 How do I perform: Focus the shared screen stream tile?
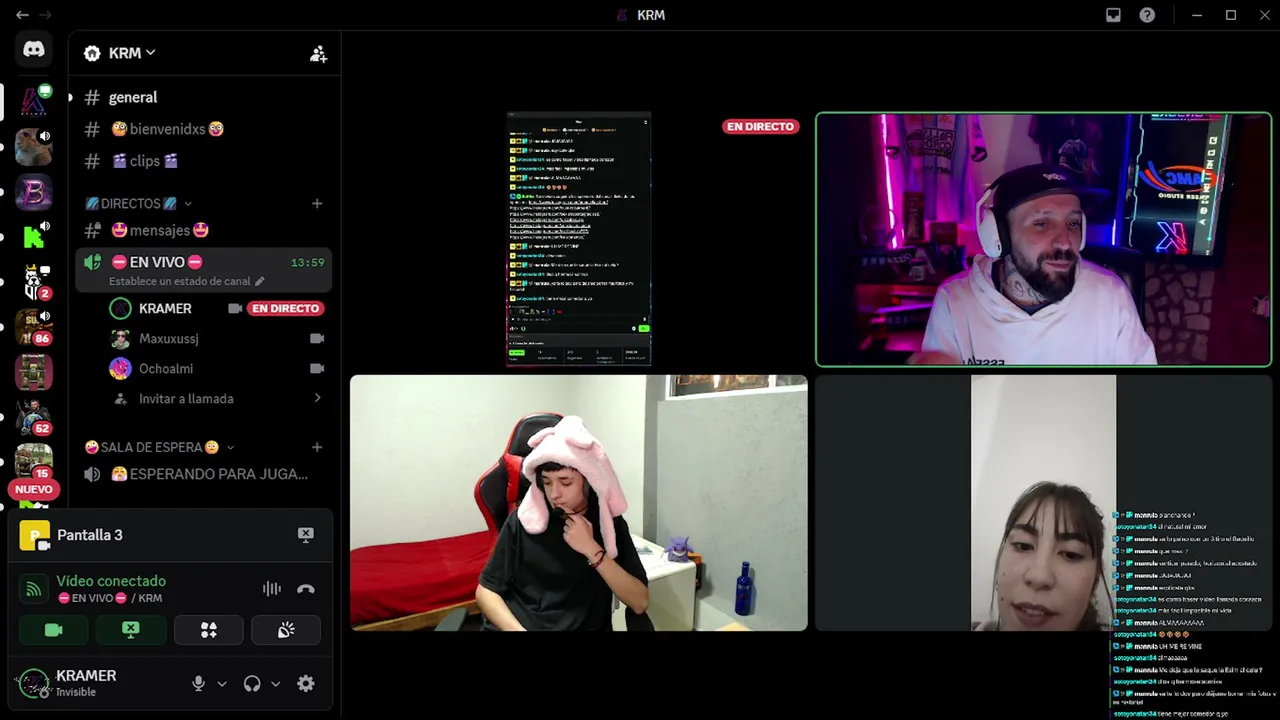(579, 240)
